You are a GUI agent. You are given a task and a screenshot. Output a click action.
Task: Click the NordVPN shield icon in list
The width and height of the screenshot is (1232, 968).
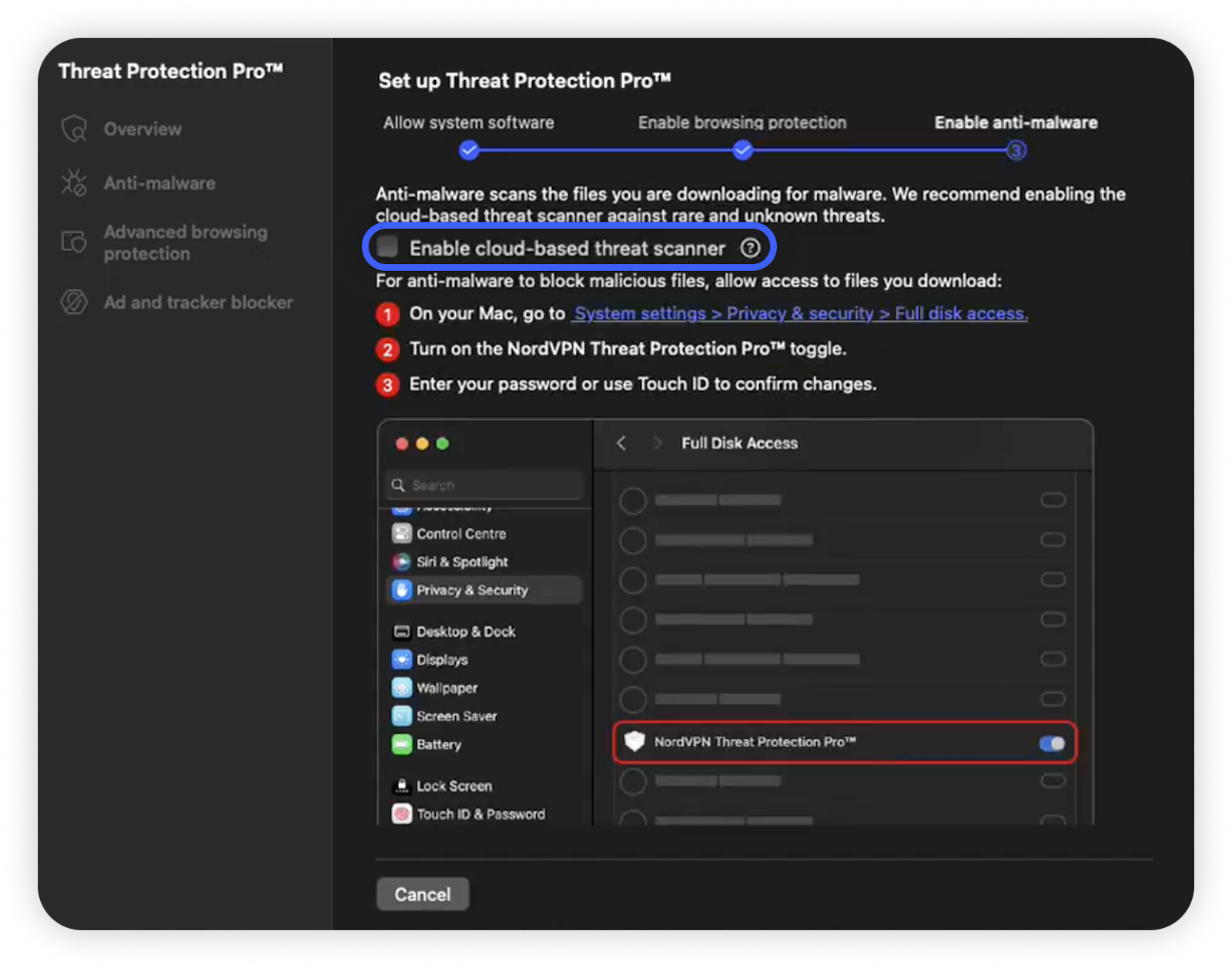634,742
